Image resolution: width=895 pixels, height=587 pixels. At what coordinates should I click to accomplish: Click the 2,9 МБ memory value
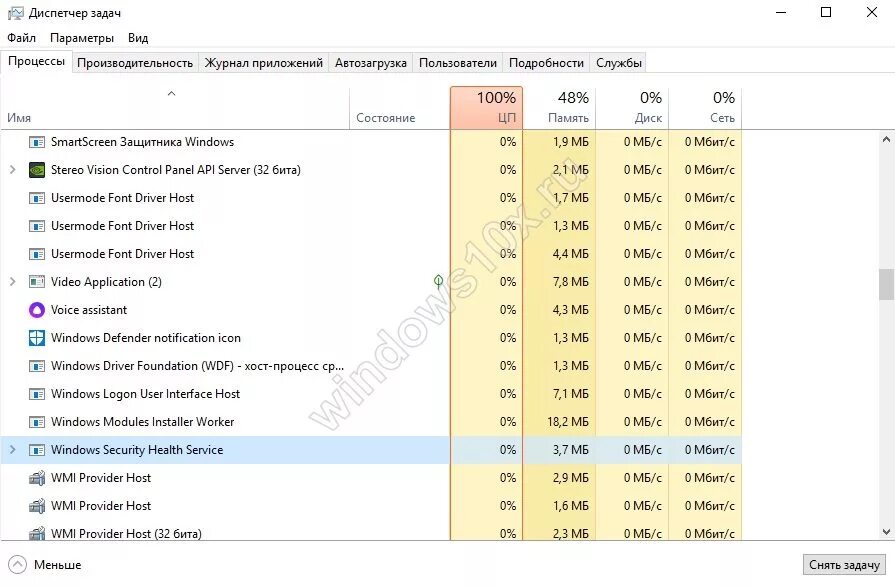(570, 477)
